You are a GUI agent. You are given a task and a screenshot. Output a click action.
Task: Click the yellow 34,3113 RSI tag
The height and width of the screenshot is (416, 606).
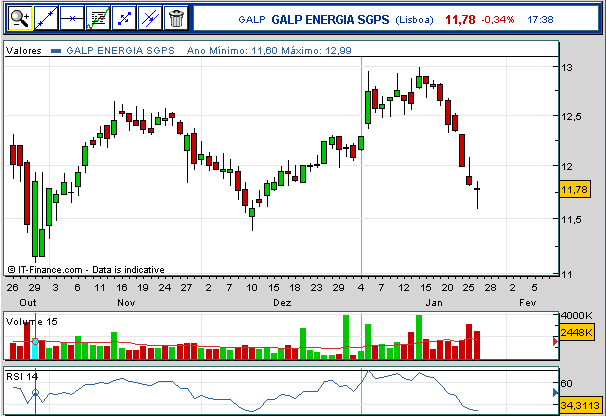[x=579, y=405]
